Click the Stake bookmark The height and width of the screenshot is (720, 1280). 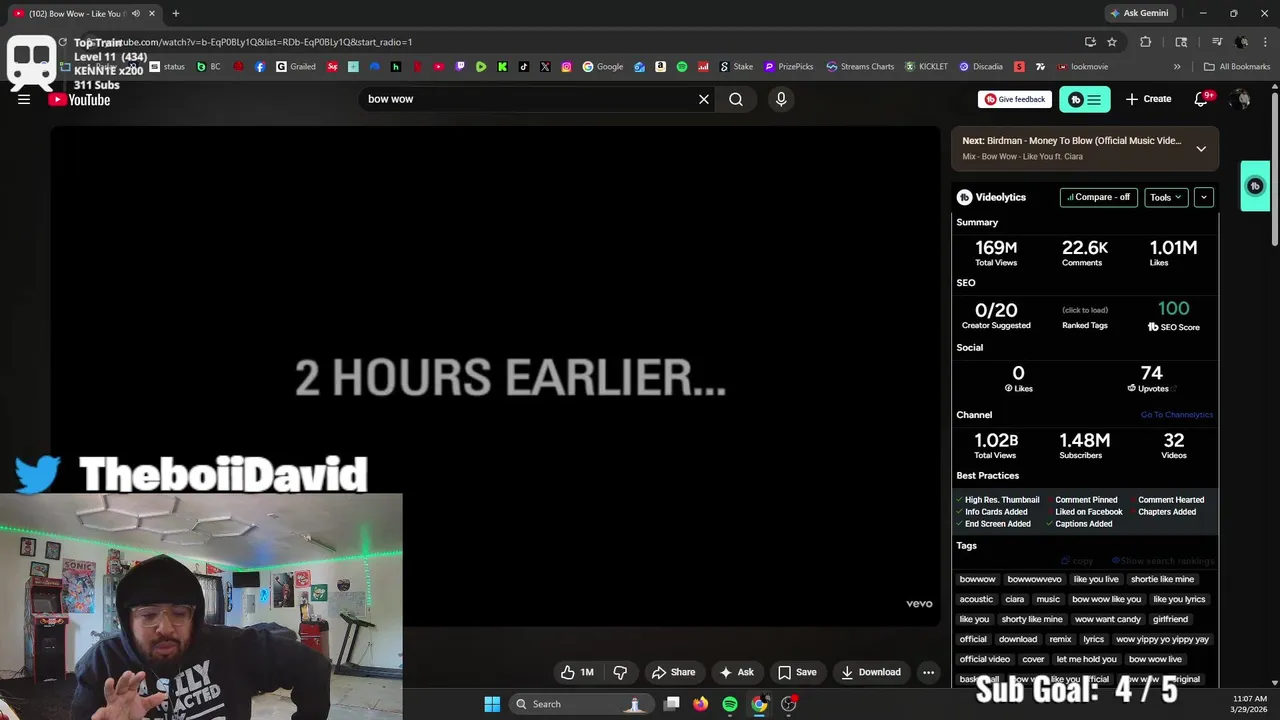[x=738, y=67]
